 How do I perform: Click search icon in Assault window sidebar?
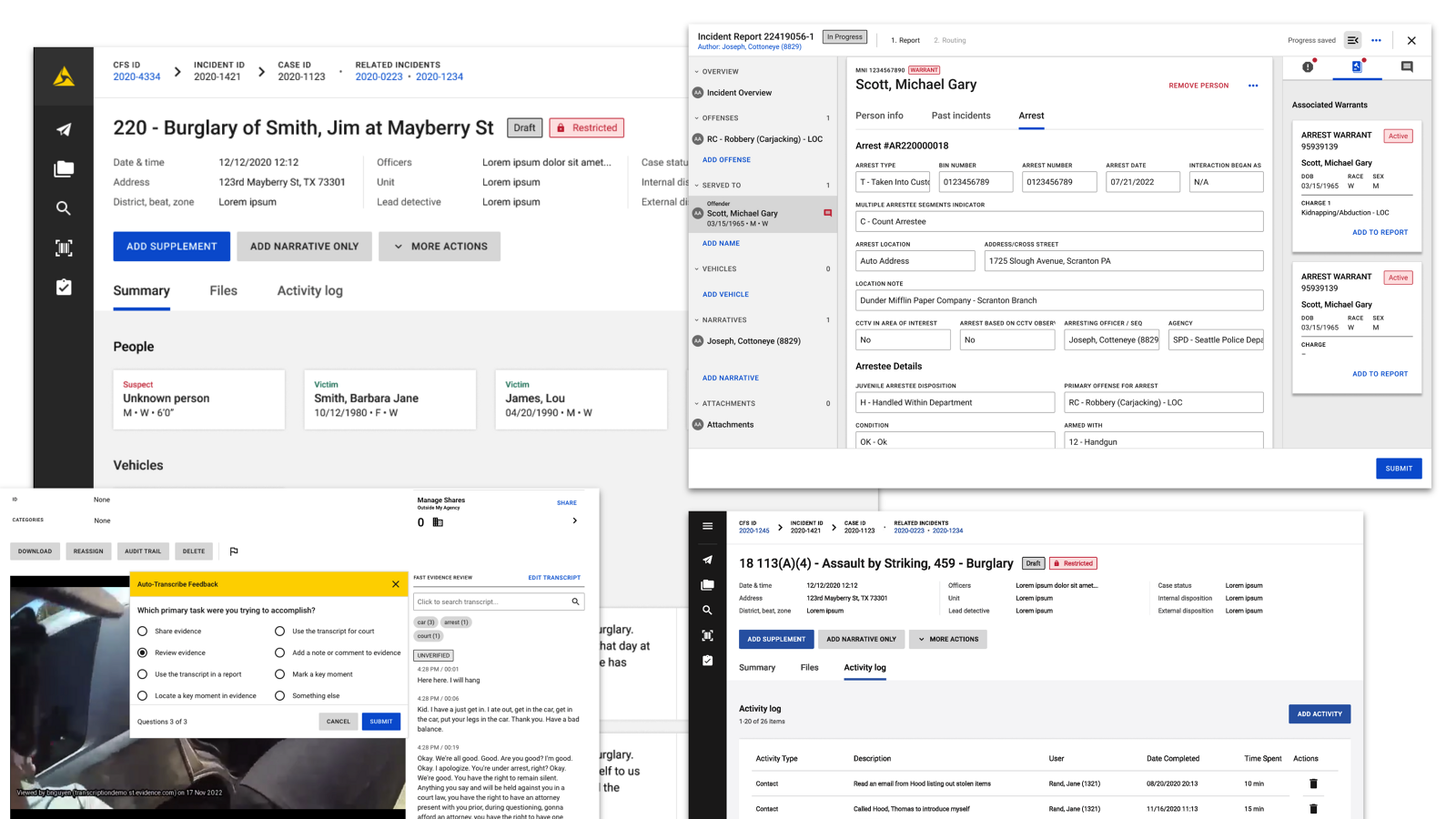click(707, 611)
